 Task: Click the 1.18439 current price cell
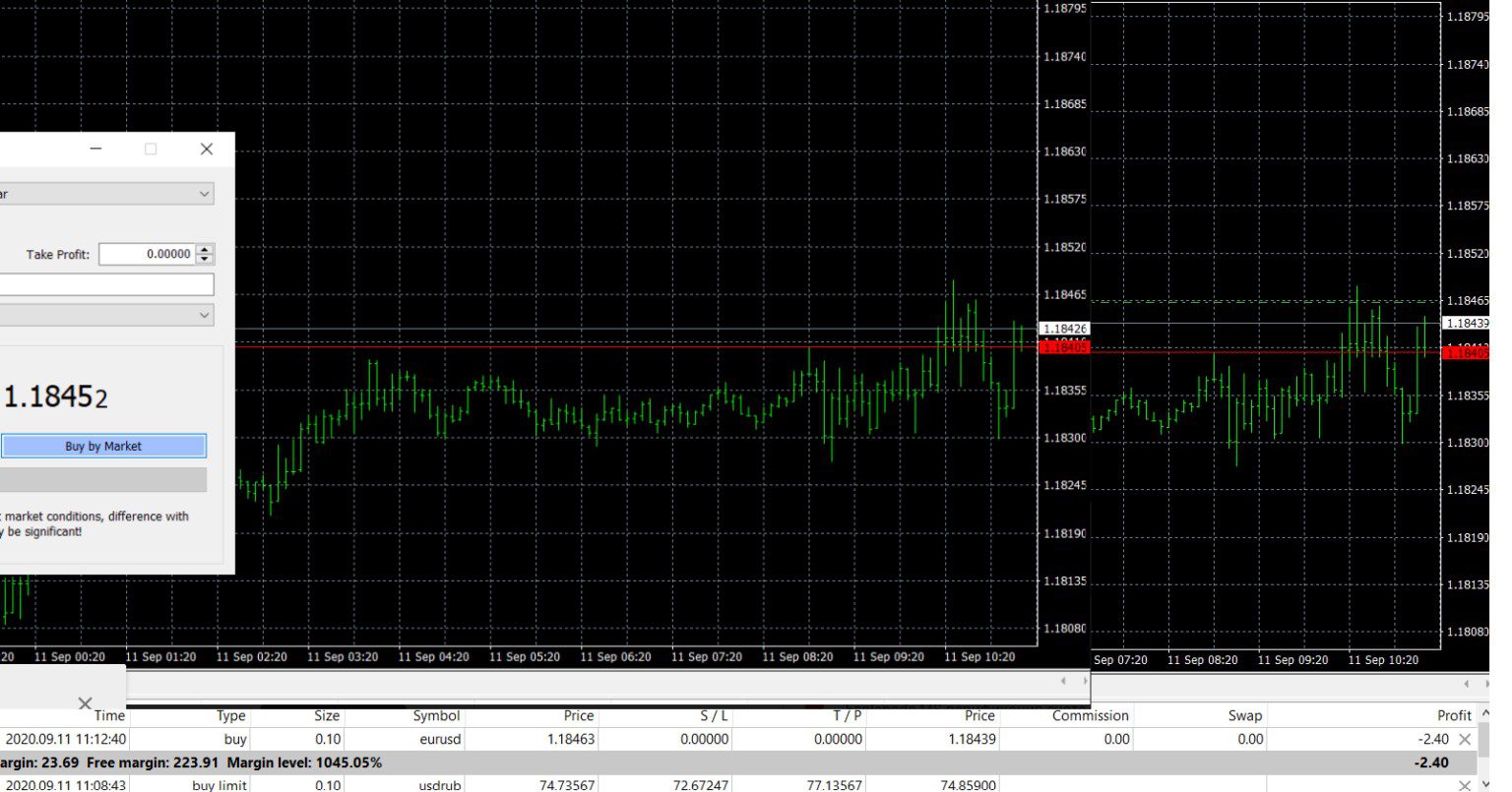[x=973, y=739]
